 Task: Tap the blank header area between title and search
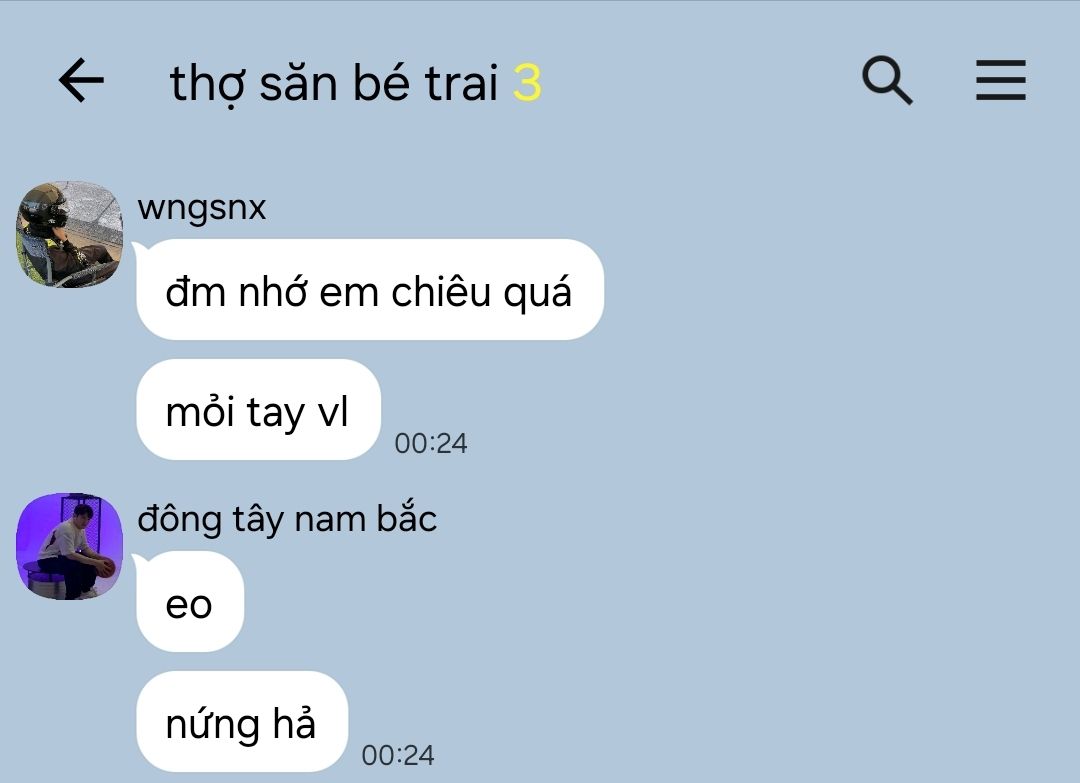point(699,81)
